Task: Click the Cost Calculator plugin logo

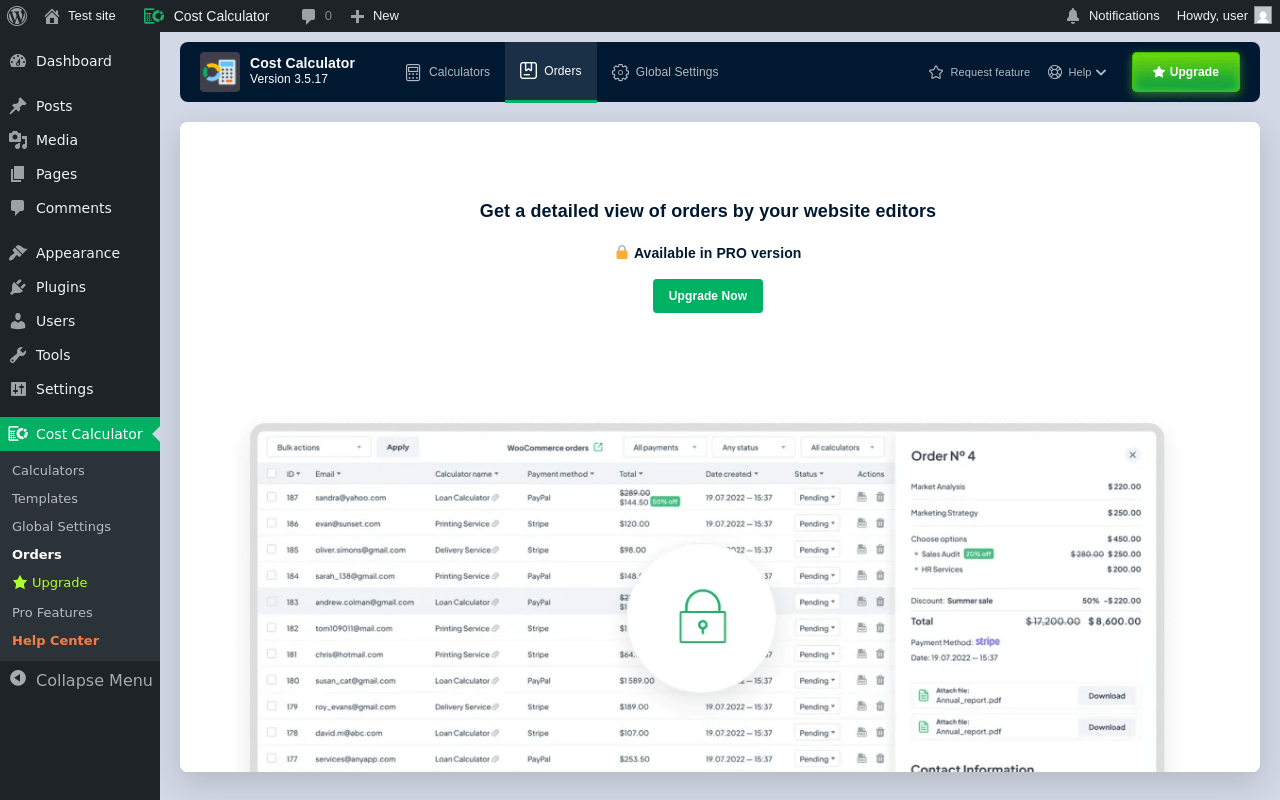Action: [220, 72]
